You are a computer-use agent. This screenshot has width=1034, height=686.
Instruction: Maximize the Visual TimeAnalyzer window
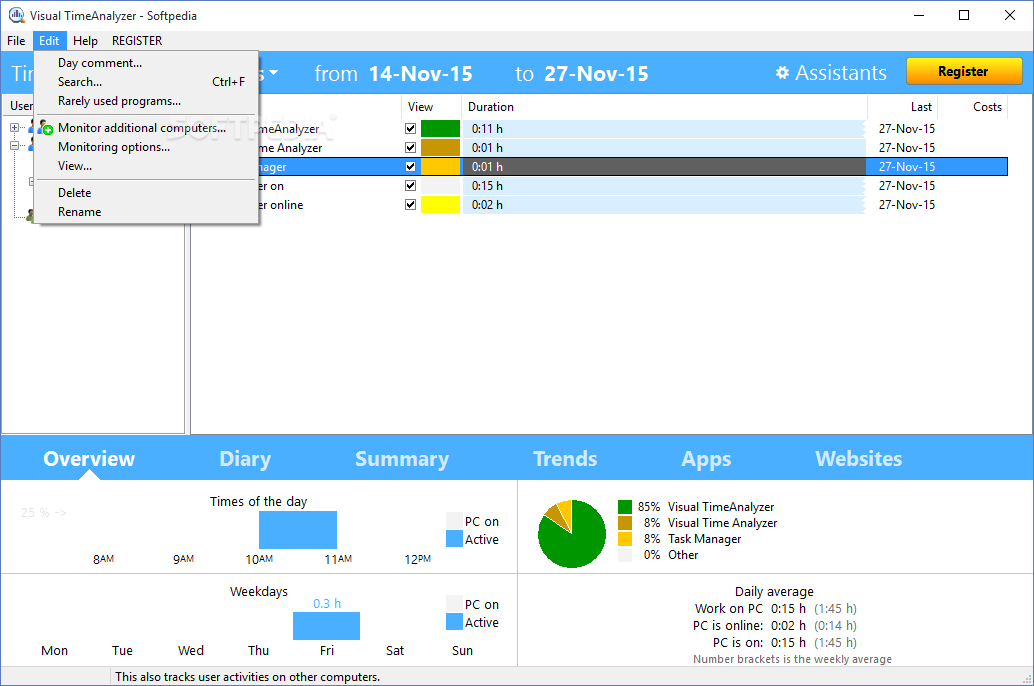[964, 15]
